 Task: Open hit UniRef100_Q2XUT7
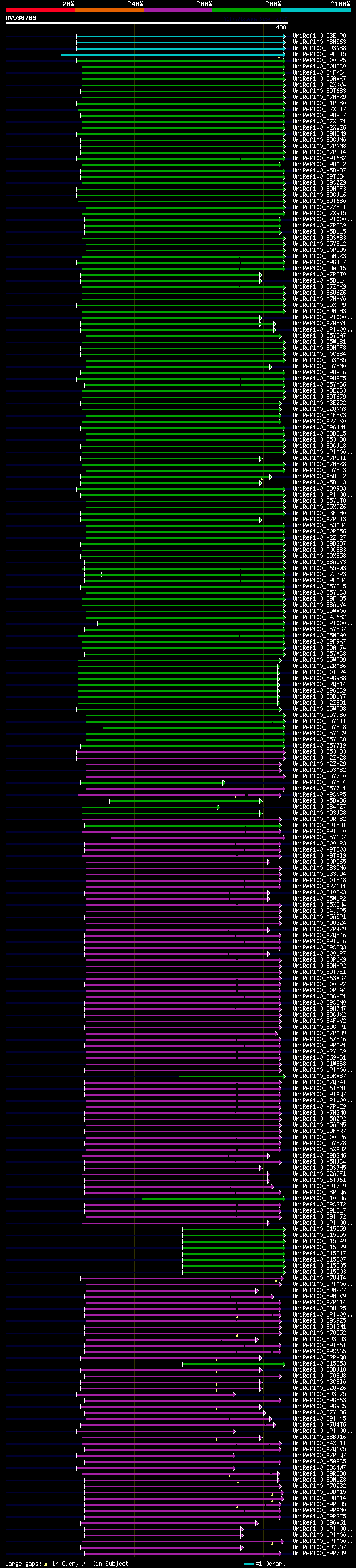tap(319, 109)
